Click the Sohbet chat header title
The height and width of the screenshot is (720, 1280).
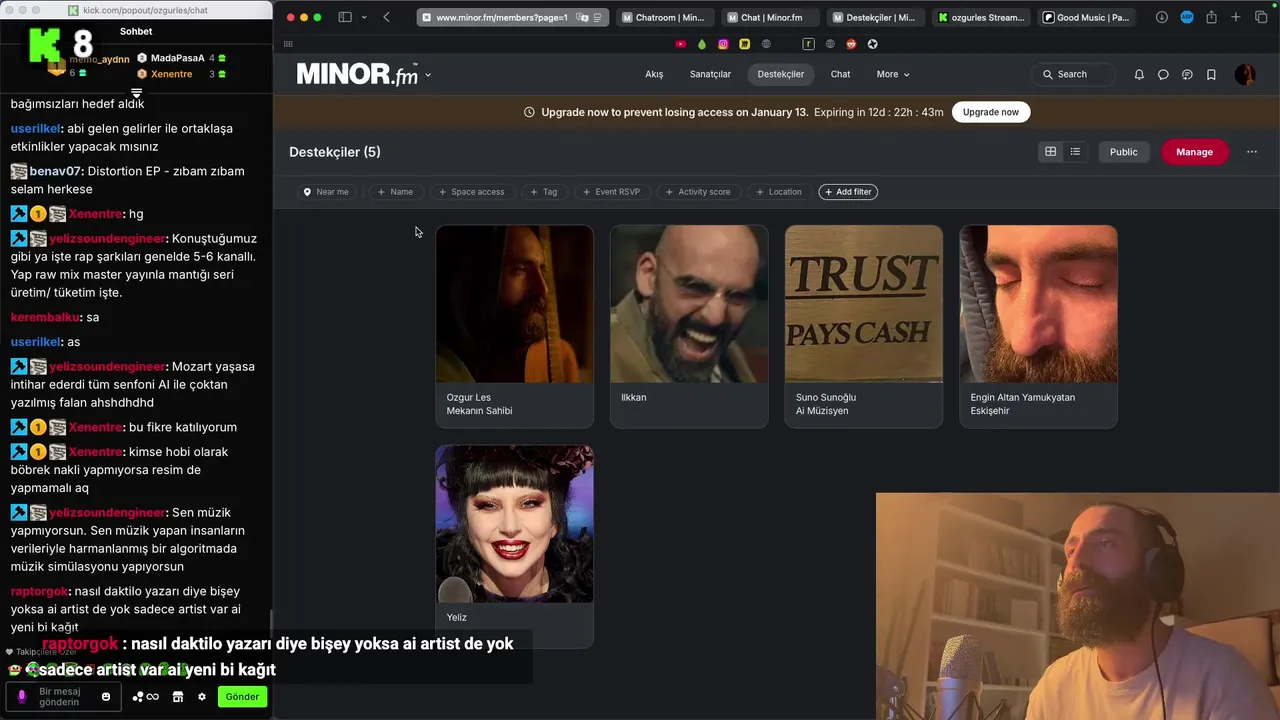click(x=136, y=31)
